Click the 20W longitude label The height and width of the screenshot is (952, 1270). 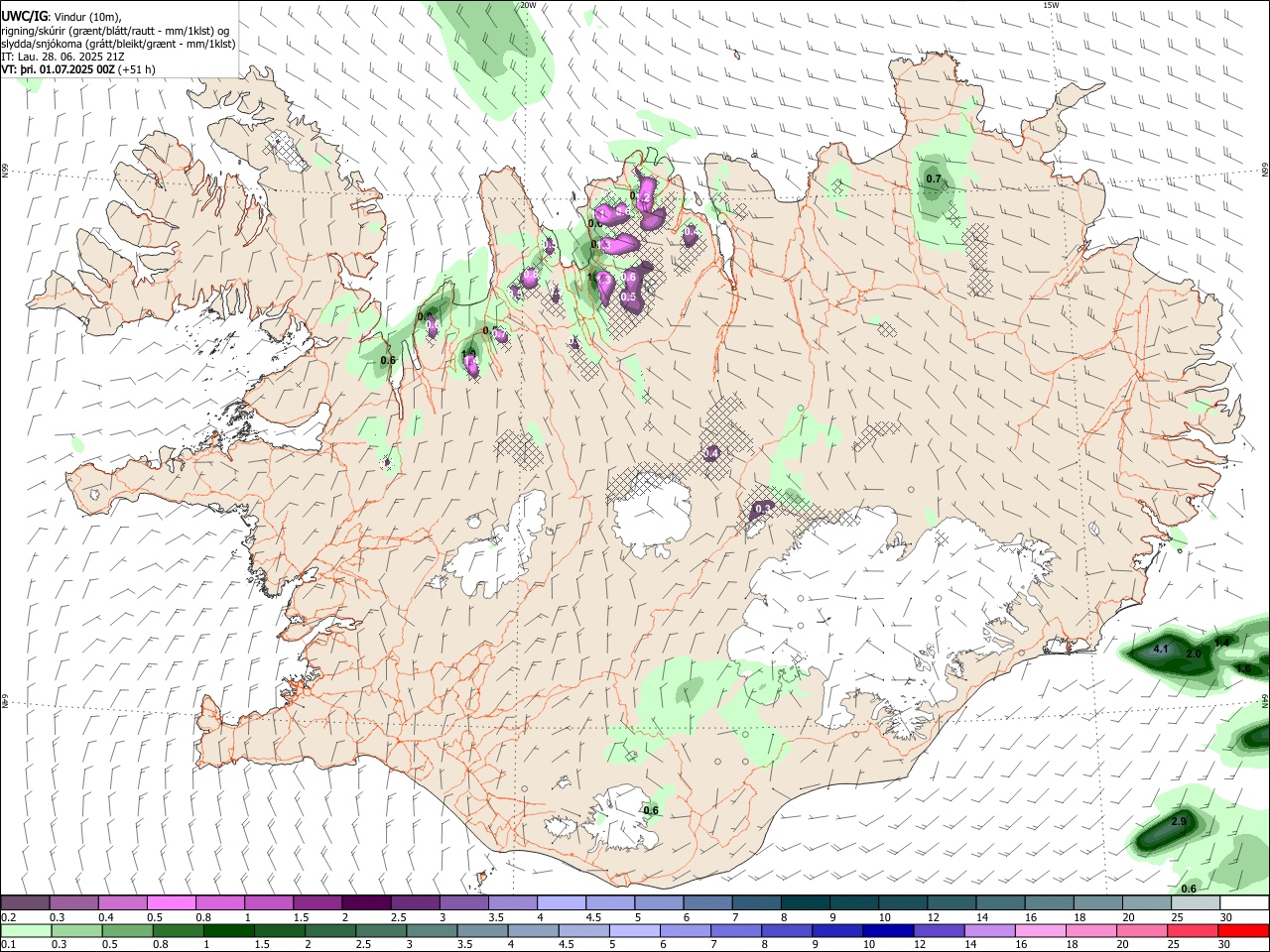tap(528, 5)
